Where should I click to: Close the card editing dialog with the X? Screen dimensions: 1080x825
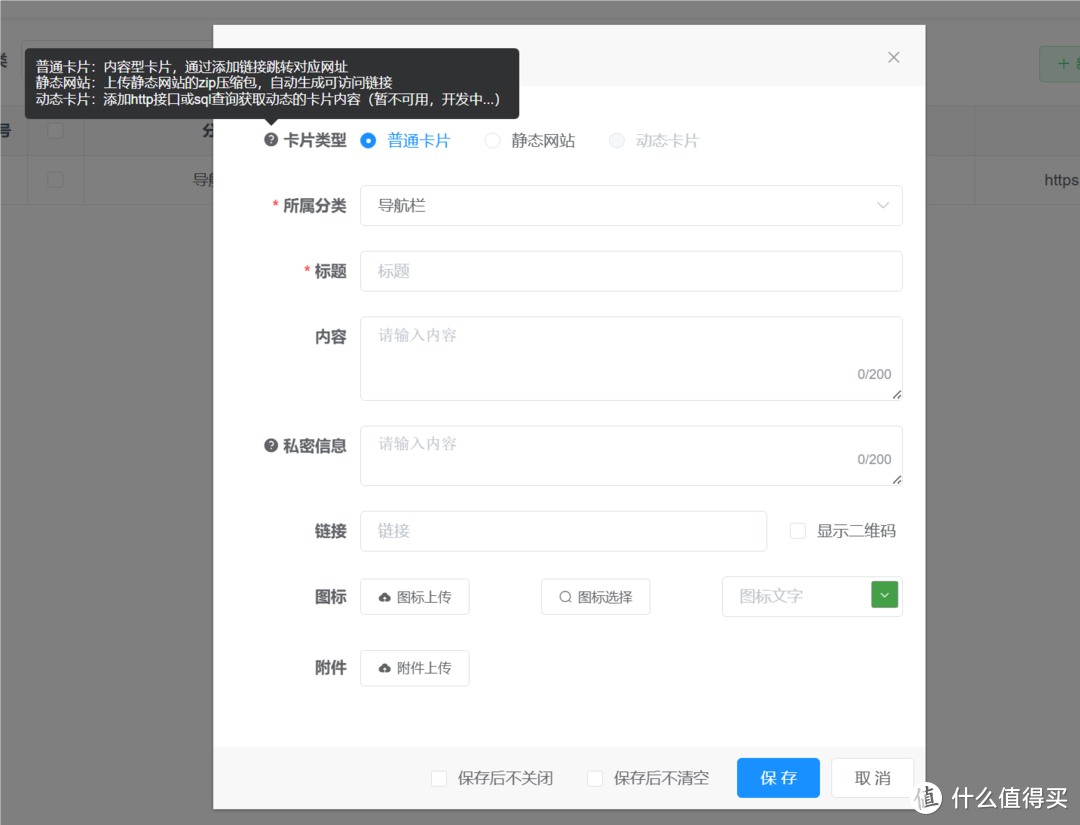[893, 57]
